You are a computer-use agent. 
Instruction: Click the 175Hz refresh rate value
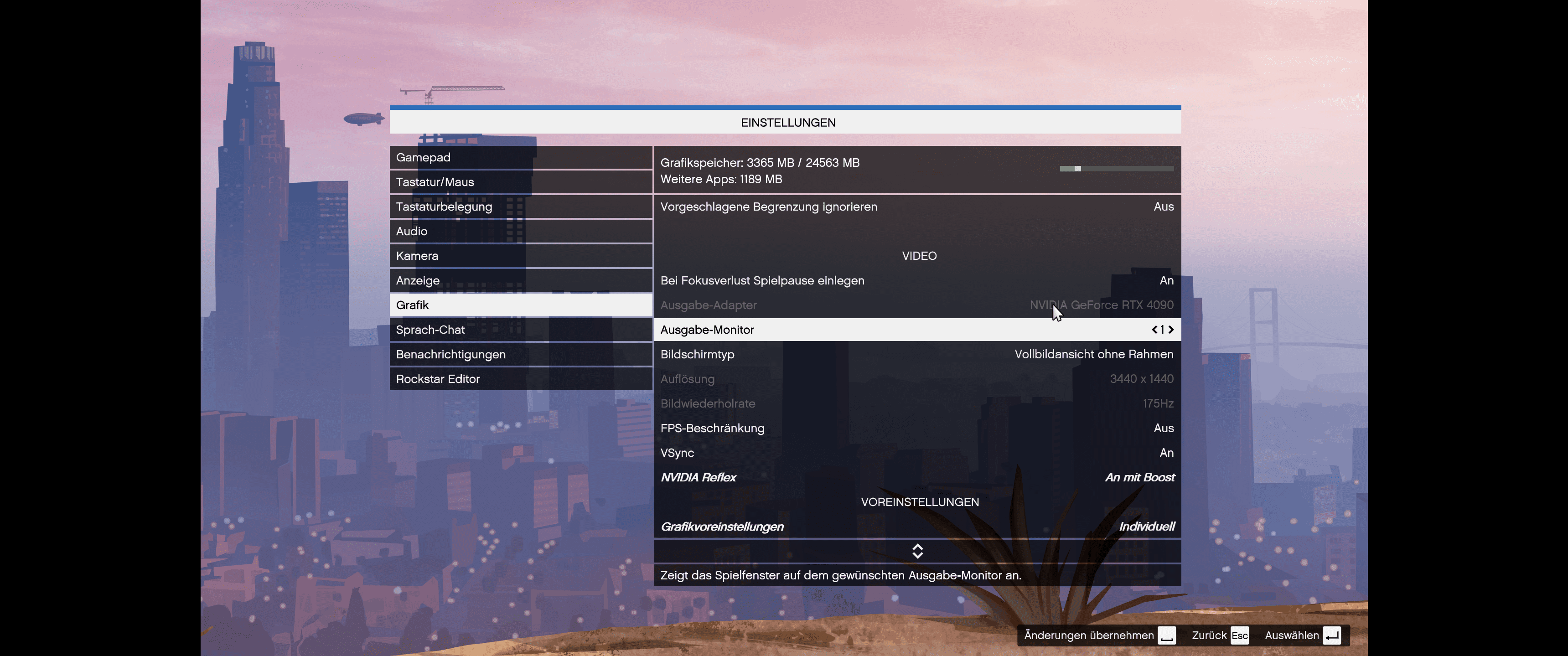coord(1159,404)
